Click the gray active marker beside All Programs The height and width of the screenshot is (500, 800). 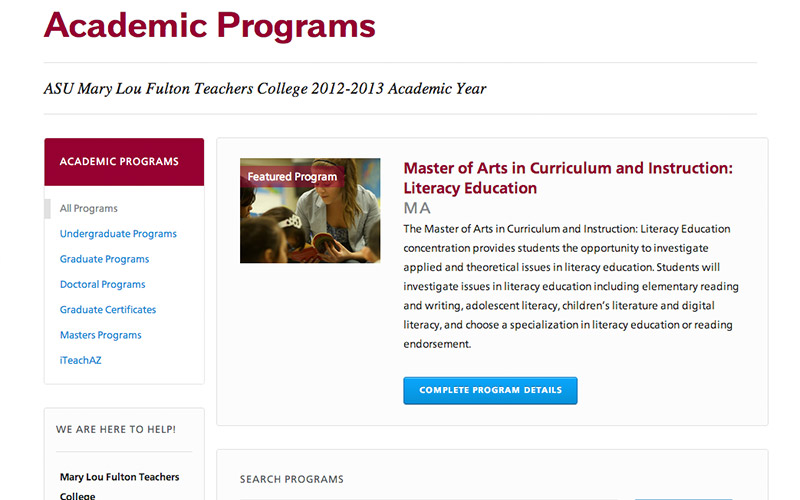tap(47, 209)
